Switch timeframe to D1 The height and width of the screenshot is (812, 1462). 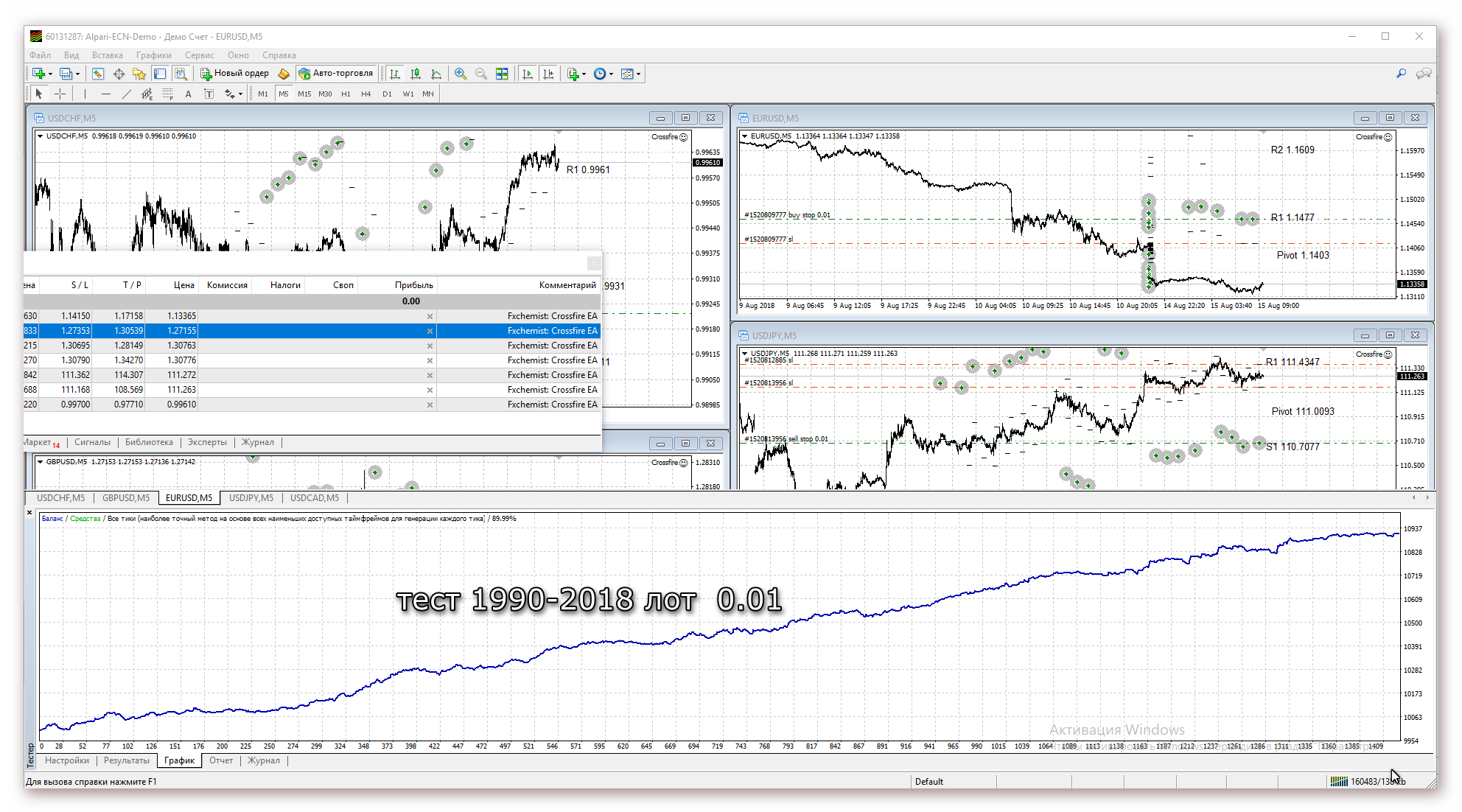387,94
